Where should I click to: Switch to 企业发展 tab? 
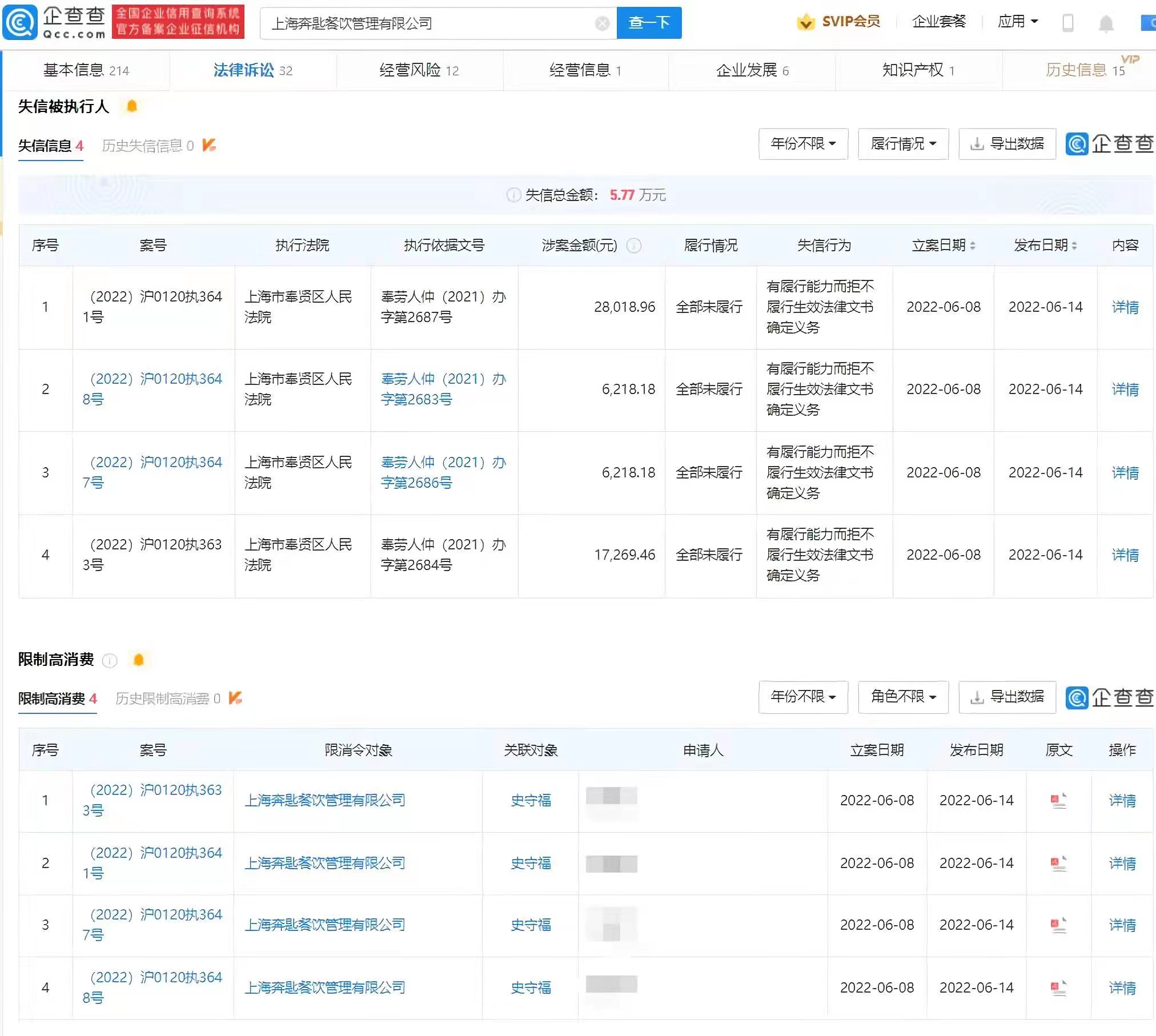click(x=752, y=70)
